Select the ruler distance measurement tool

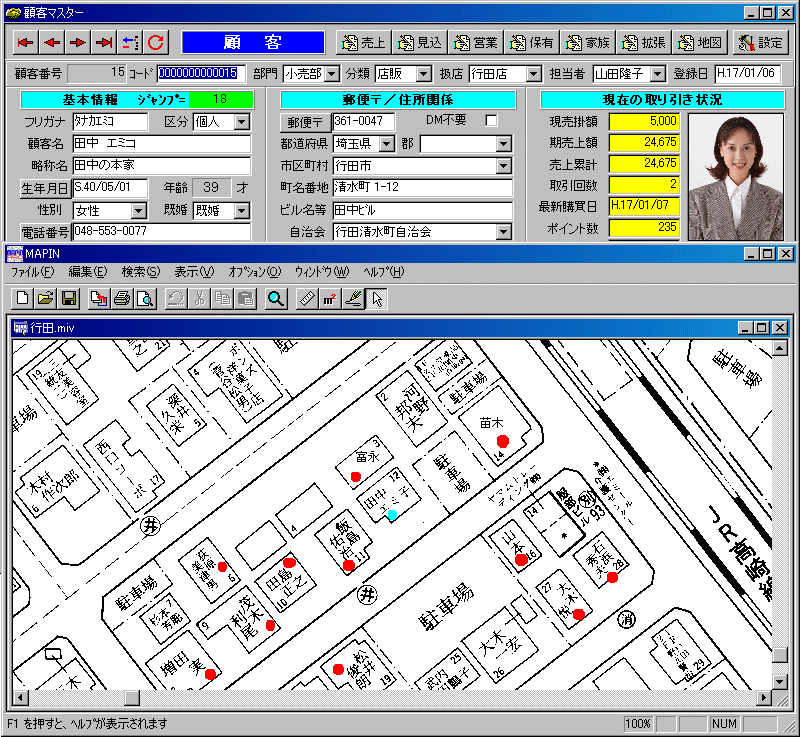point(307,298)
